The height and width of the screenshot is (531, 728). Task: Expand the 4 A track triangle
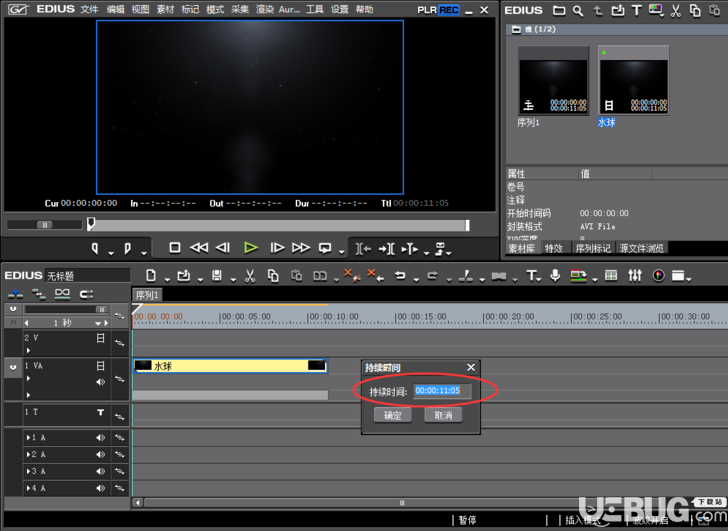[x=29, y=488]
